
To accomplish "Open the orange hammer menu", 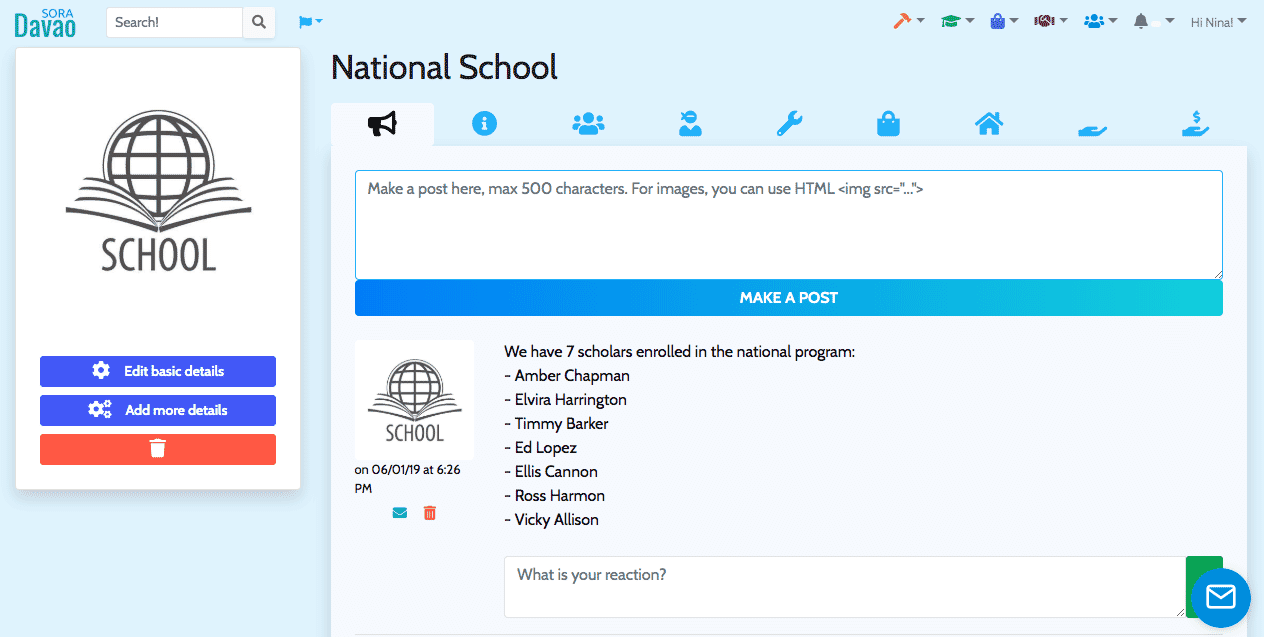I will (x=908, y=21).
